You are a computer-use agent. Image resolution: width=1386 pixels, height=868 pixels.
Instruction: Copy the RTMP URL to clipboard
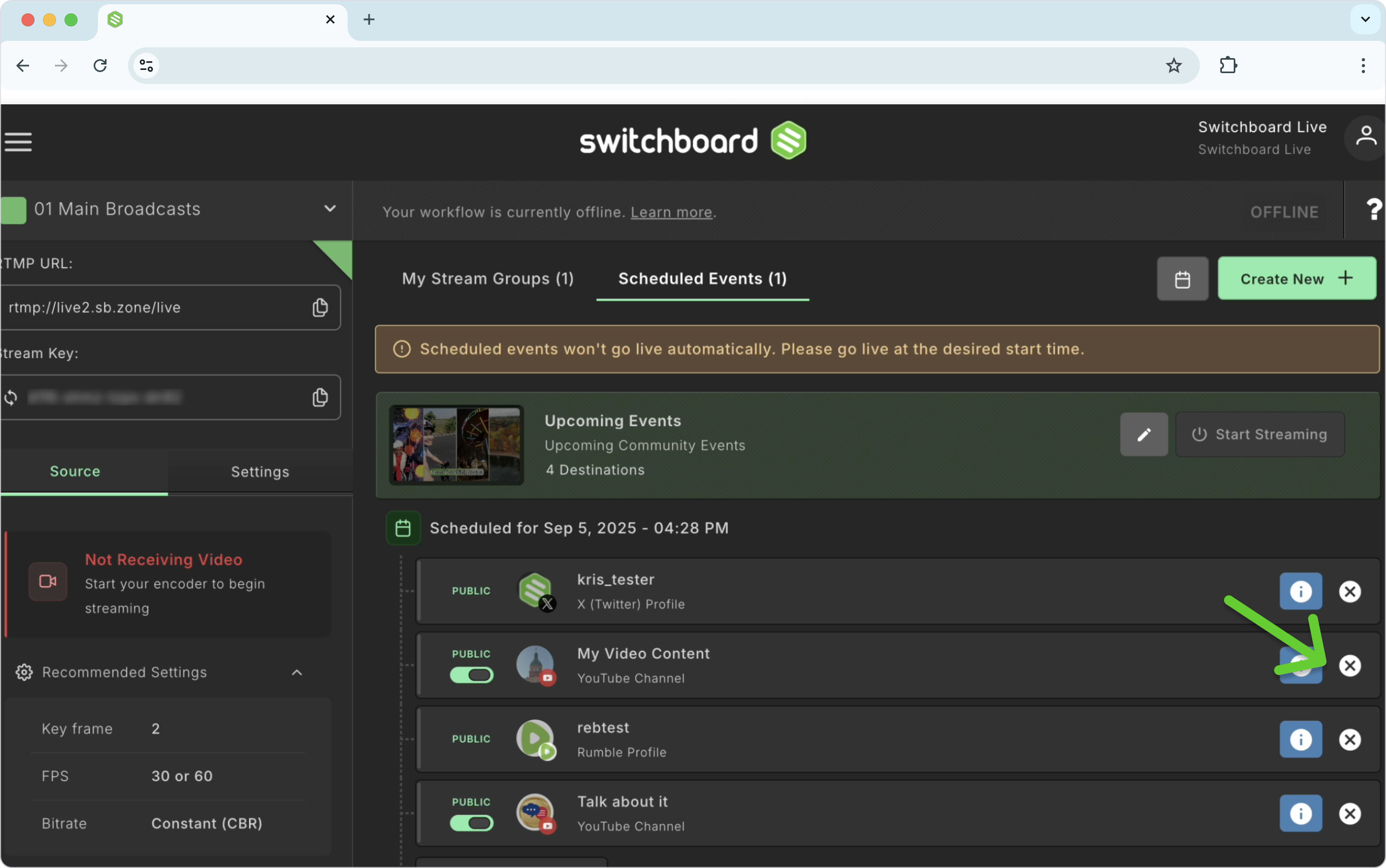pyautogui.click(x=320, y=308)
